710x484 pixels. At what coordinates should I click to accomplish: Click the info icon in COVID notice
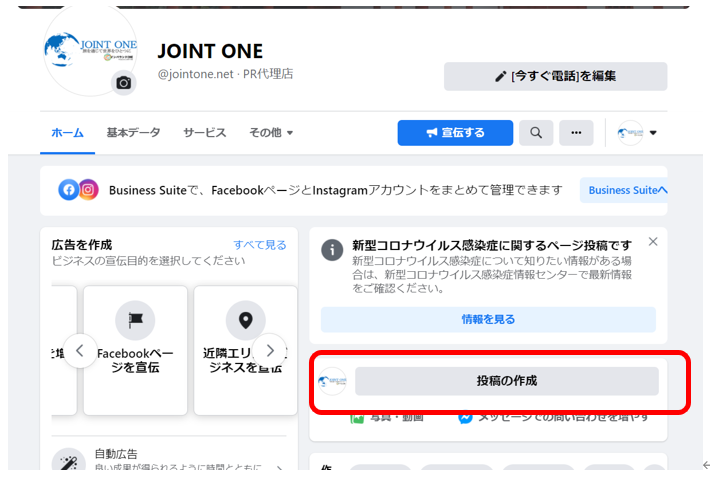[332, 250]
